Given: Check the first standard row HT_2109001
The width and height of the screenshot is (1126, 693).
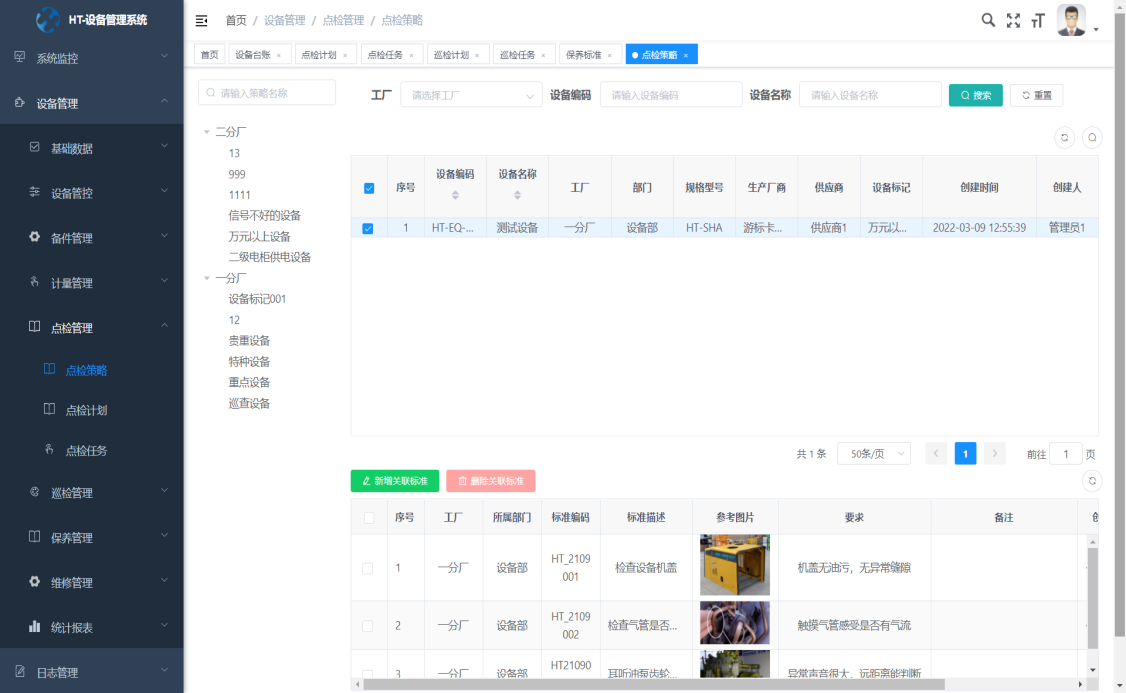Looking at the screenshot, I should click(x=368, y=568).
